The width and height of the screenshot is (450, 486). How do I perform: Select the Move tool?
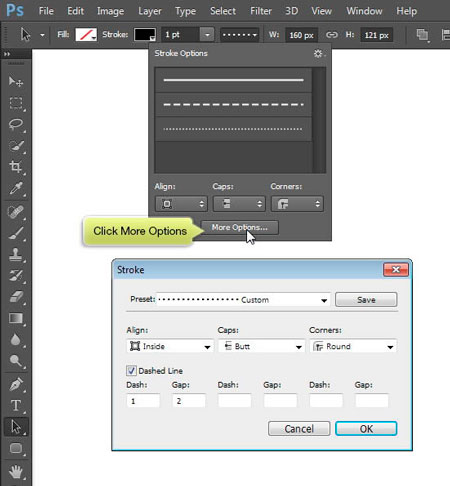coord(16,81)
